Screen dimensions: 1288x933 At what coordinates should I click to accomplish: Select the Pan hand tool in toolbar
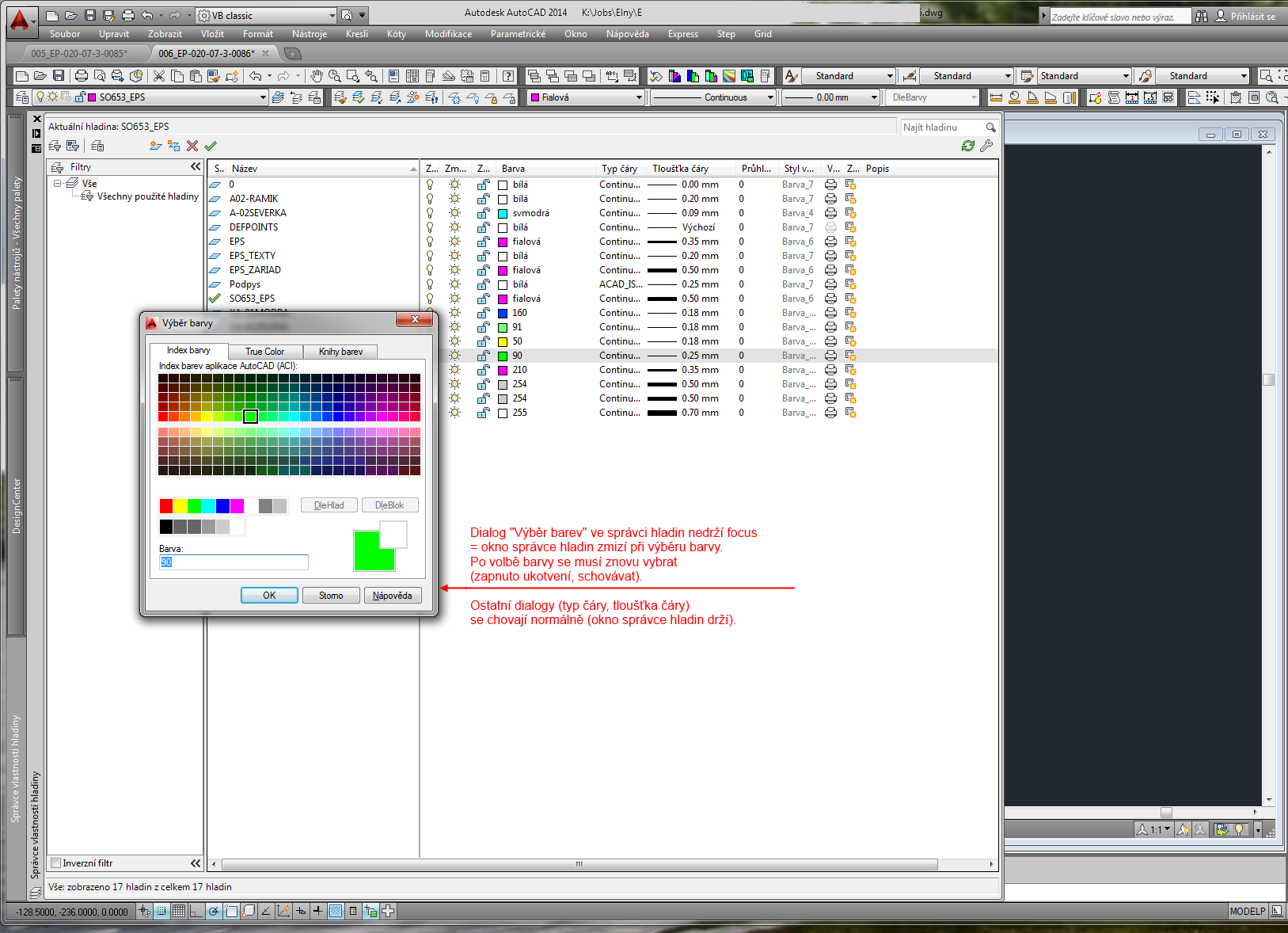click(317, 76)
